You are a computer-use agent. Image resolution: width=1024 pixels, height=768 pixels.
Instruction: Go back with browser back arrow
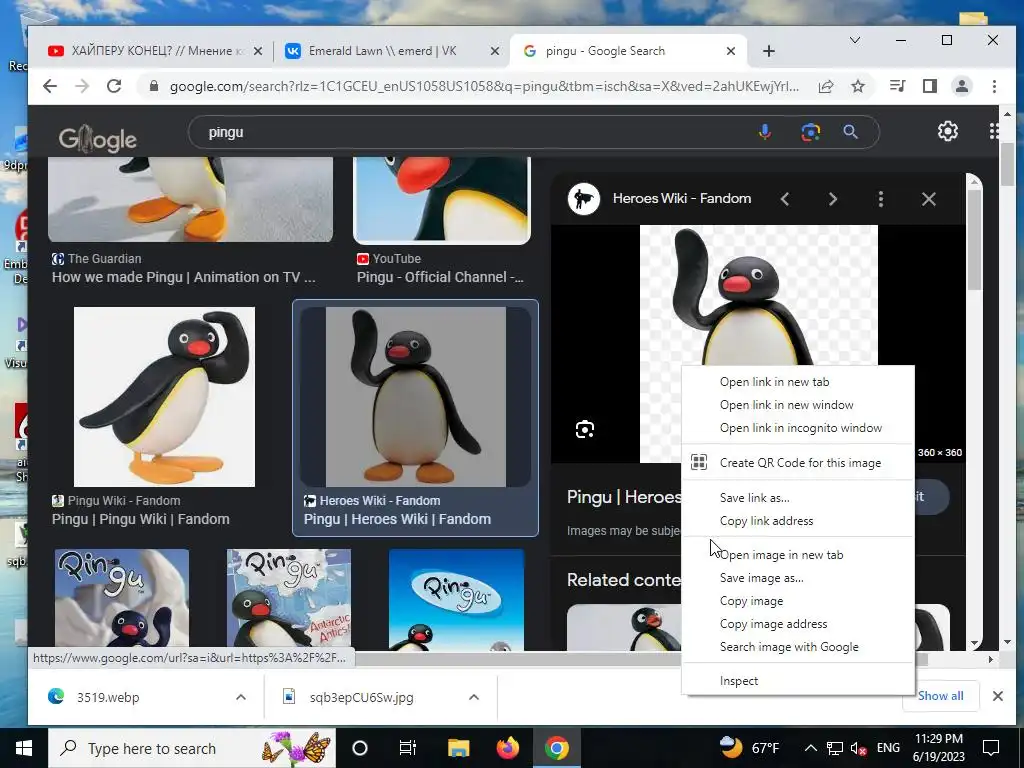[x=50, y=86]
